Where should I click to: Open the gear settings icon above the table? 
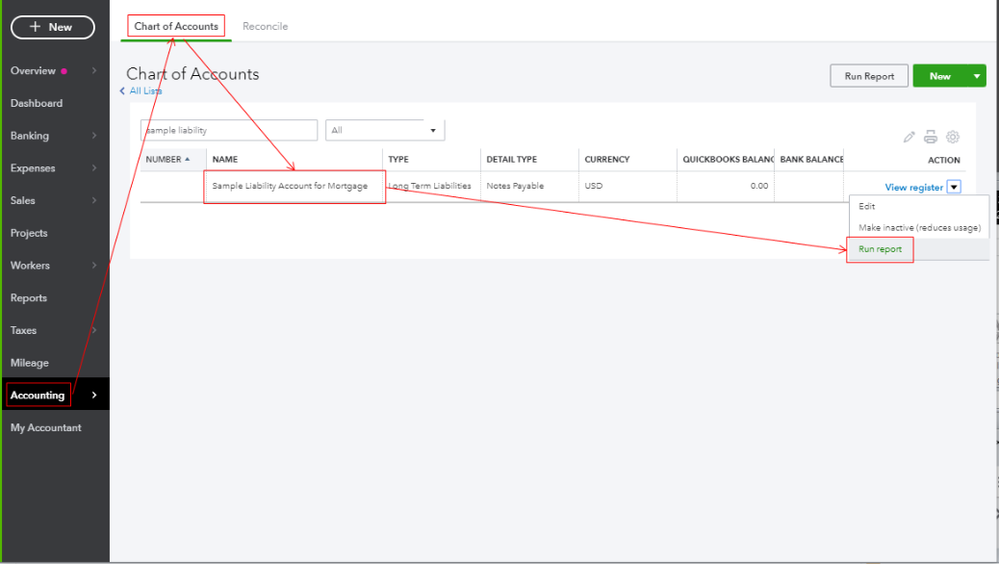(x=952, y=136)
